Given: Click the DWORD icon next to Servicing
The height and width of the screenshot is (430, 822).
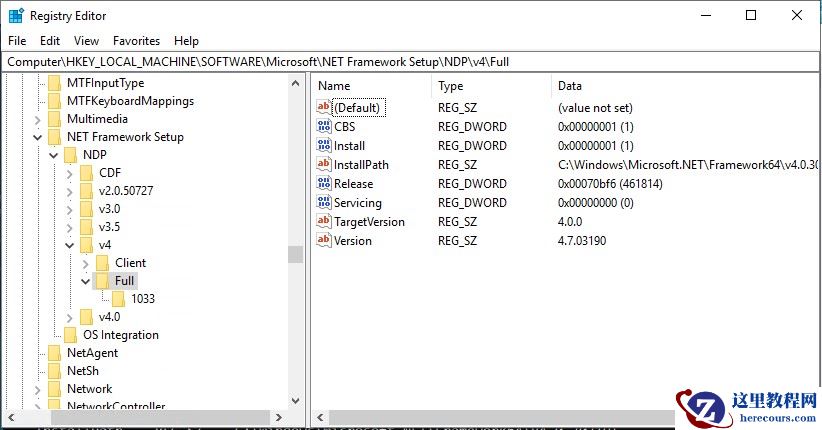Looking at the screenshot, I should (x=324, y=203).
